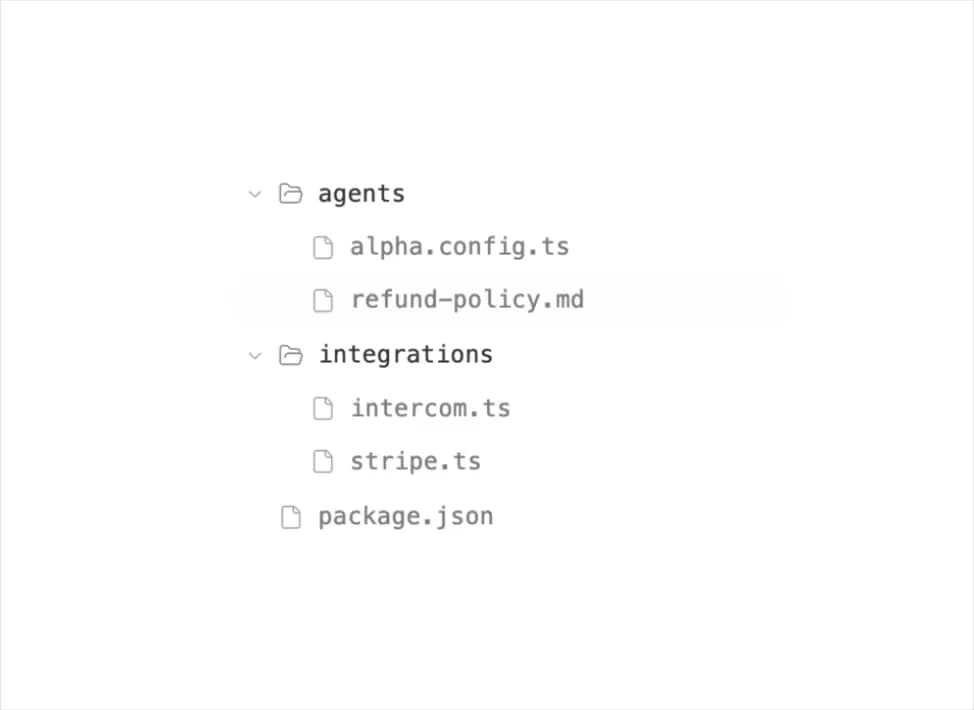Select the integrations folder name
This screenshot has width=974, height=710.
coord(406,354)
